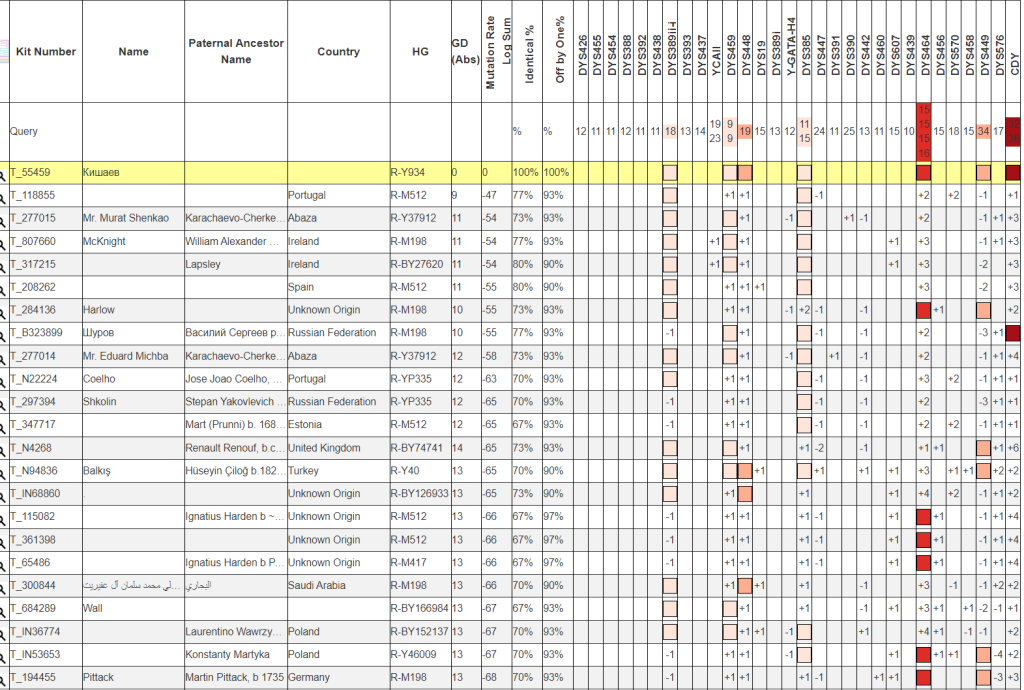Click search icon on T_194455 Pittack row
The width and height of the screenshot is (1024, 690).
[4, 678]
